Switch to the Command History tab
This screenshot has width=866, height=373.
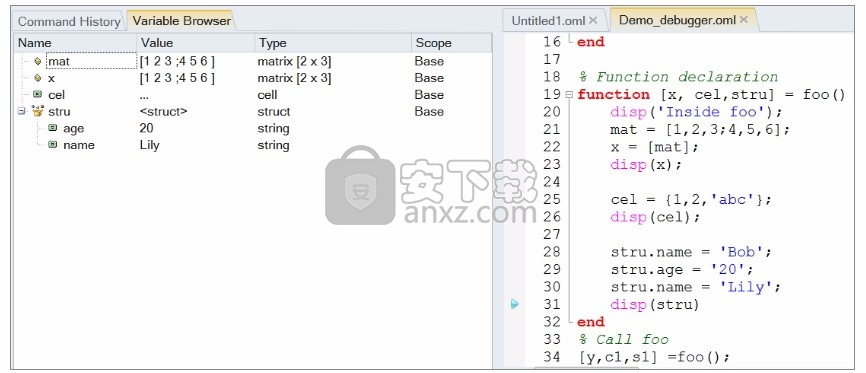point(69,22)
